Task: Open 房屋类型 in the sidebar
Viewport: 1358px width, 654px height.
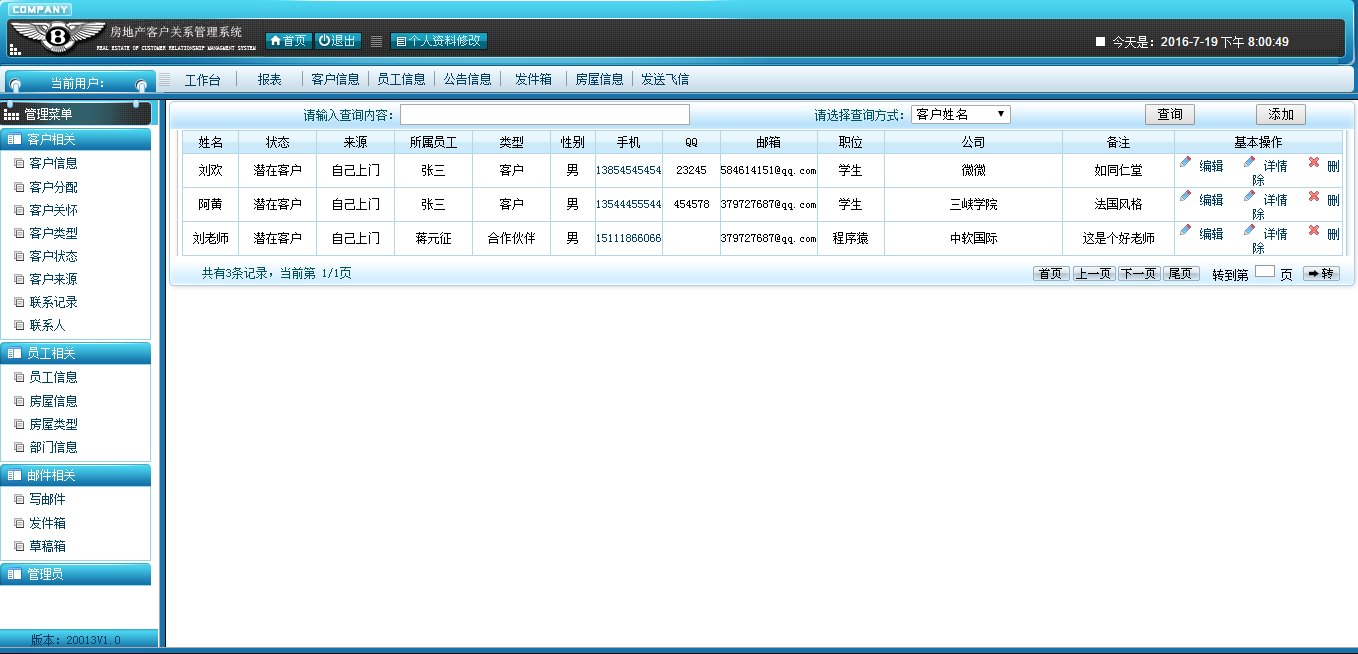Action: tap(54, 424)
